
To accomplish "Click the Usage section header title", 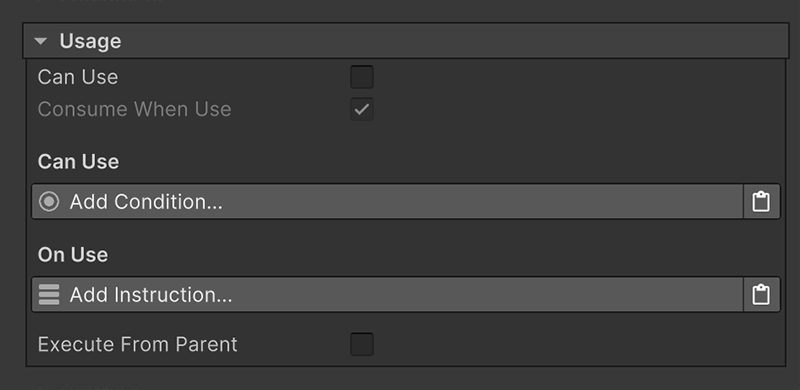I will [x=90, y=41].
